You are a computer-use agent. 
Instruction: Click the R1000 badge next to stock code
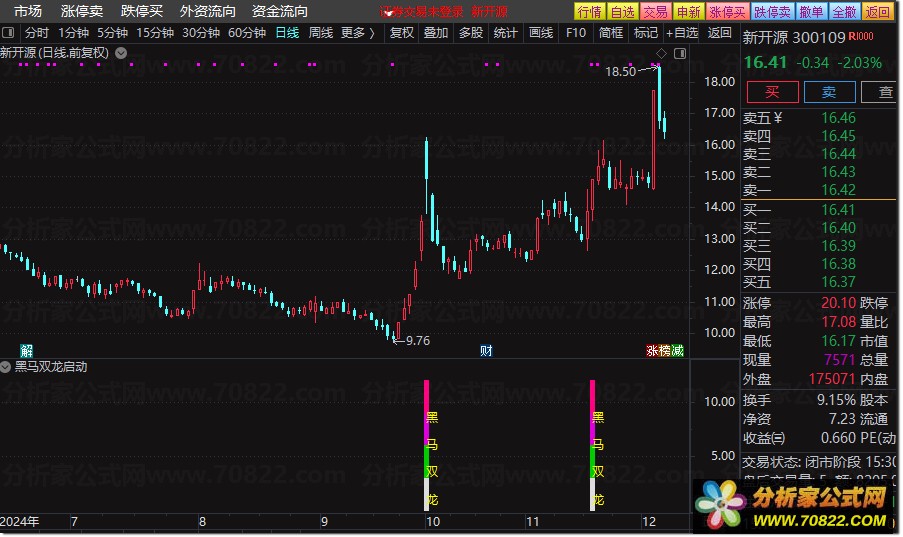tap(861, 36)
